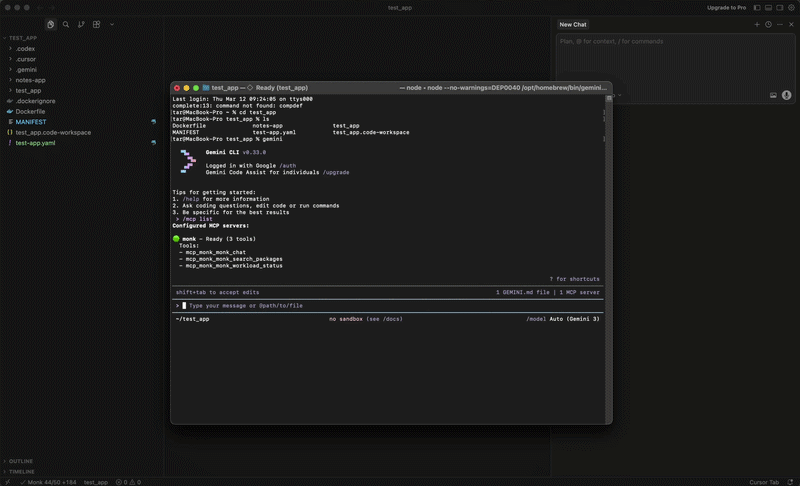Toggle primary sidebar layout icon
The width and height of the screenshot is (800, 486).
tap(757, 8)
